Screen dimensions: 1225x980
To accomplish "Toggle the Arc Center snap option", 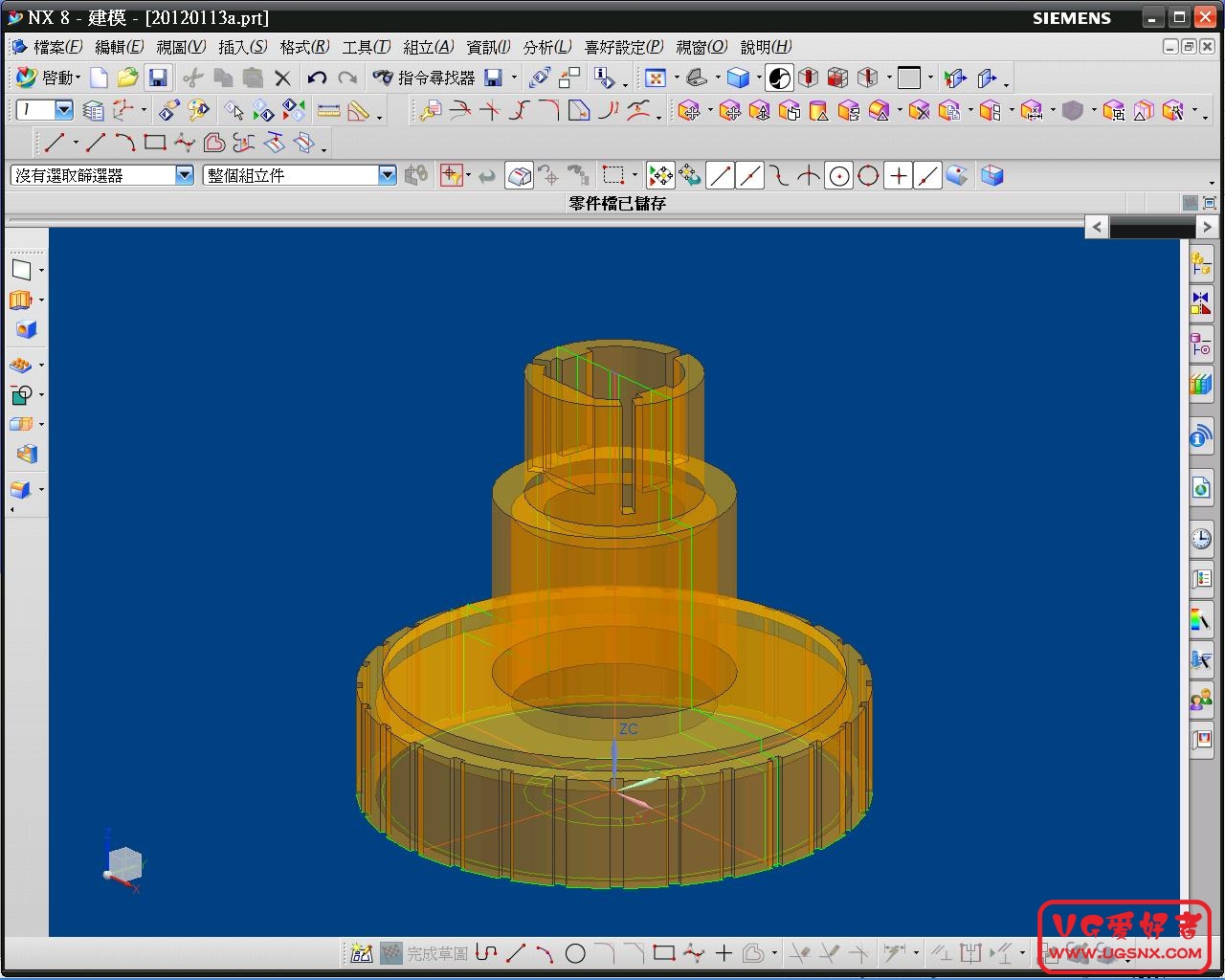I will [x=838, y=175].
